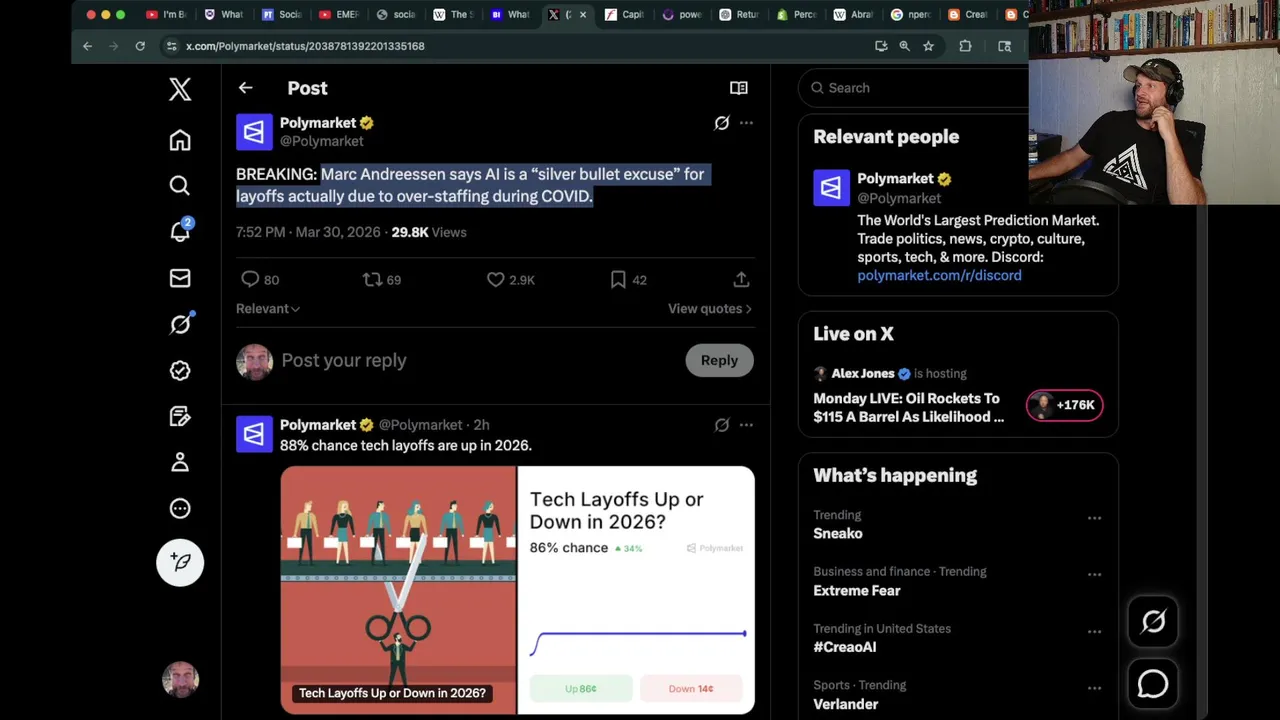This screenshot has height=720, width=1280.
Task: Open account avatar at sidebar bottom
Action: point(181,680)
